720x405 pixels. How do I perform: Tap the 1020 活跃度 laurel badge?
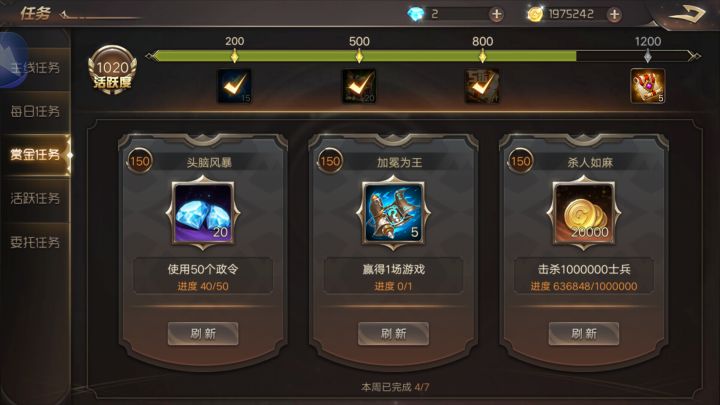[x=112, y=70]
